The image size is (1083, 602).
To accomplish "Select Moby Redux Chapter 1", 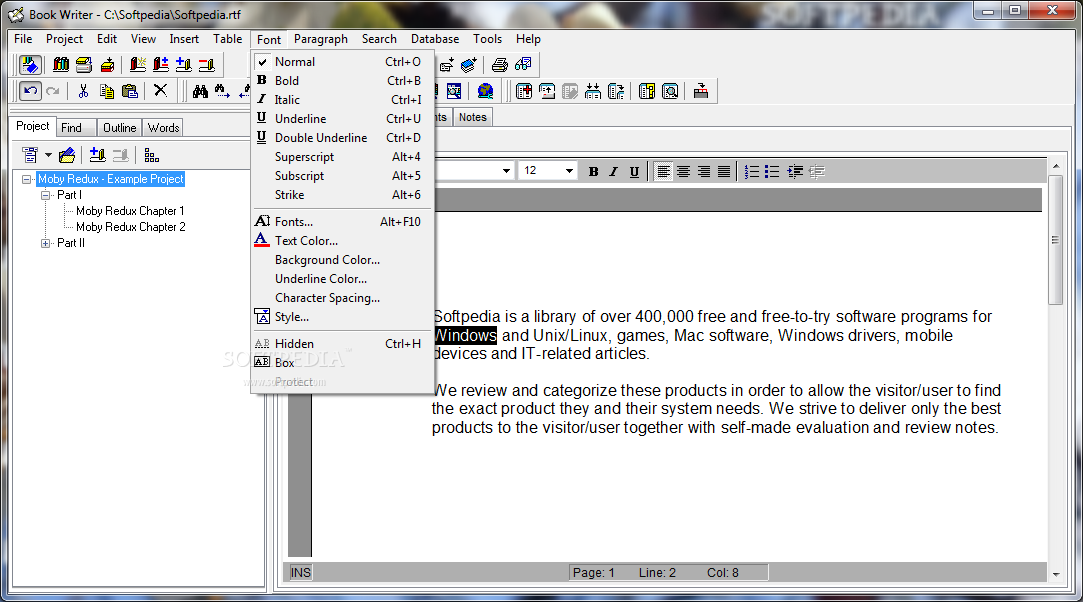I will point(130,211).
